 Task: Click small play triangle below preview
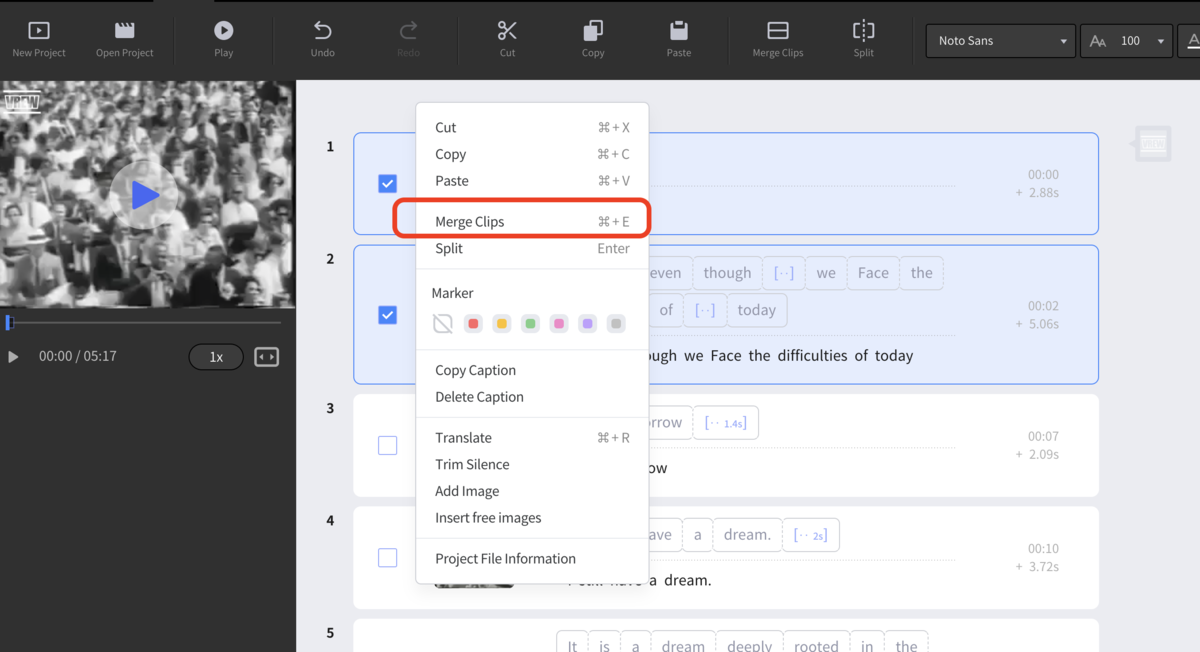pyautogui.click(x=13, y=357)
